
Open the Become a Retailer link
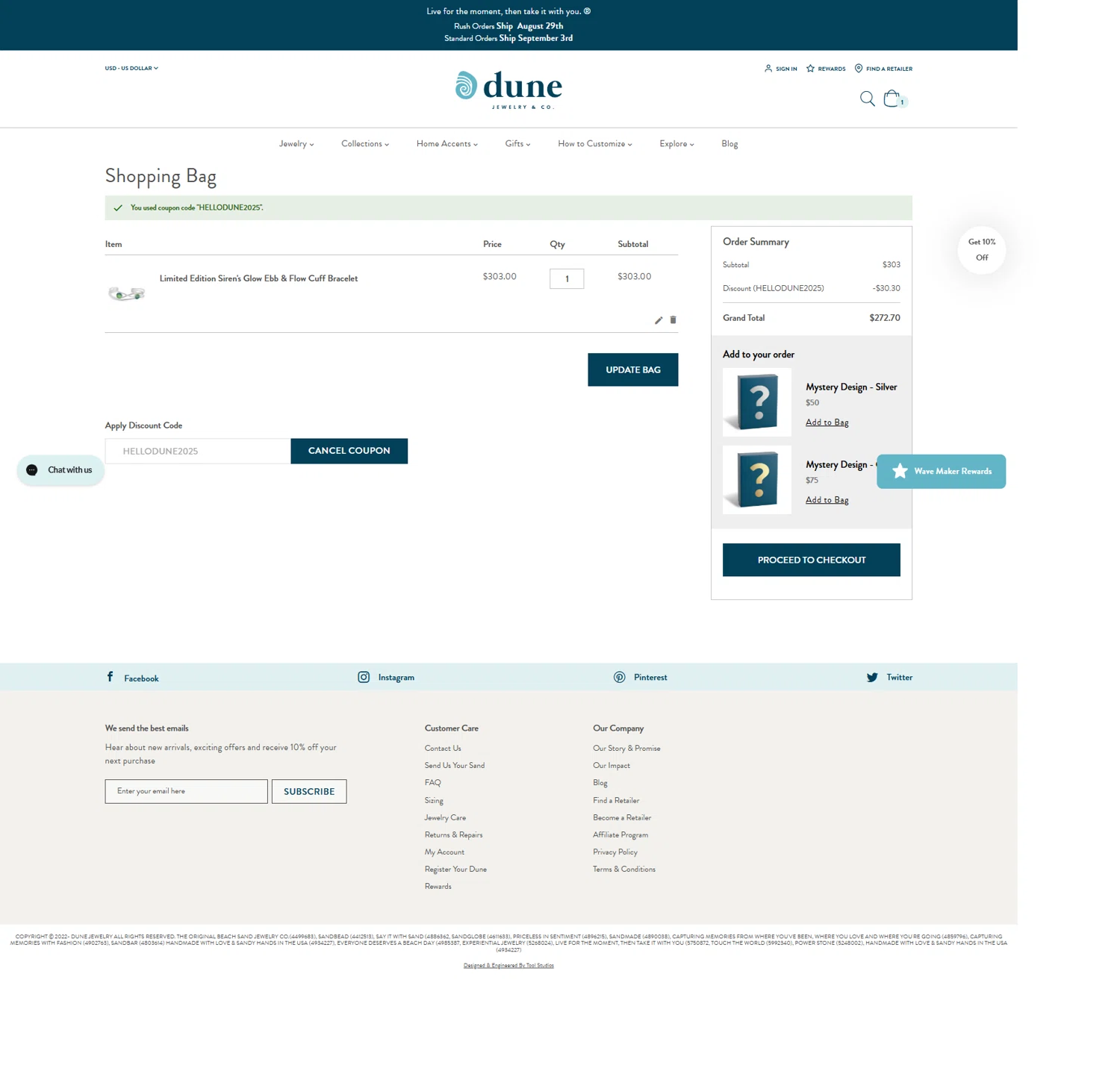click(x=622, y=817)
